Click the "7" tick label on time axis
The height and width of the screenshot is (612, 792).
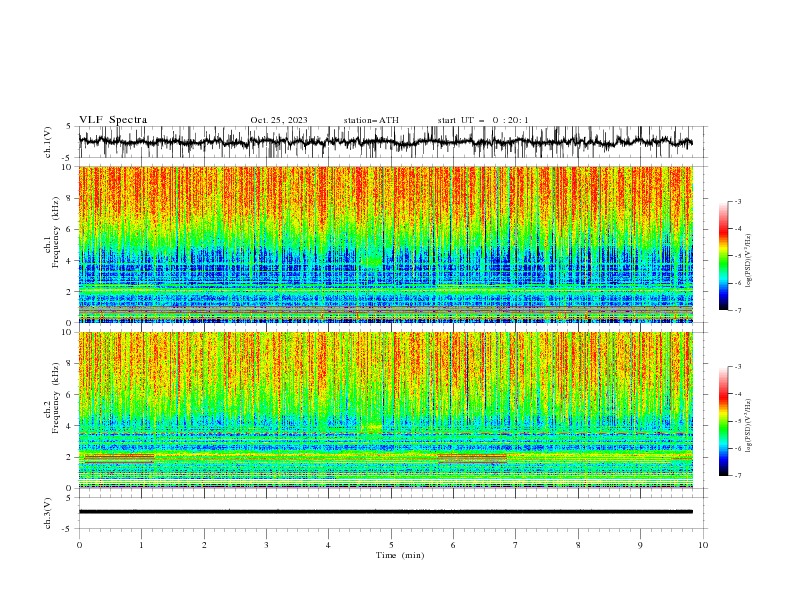pyautogui.click(x=515, y=545)
